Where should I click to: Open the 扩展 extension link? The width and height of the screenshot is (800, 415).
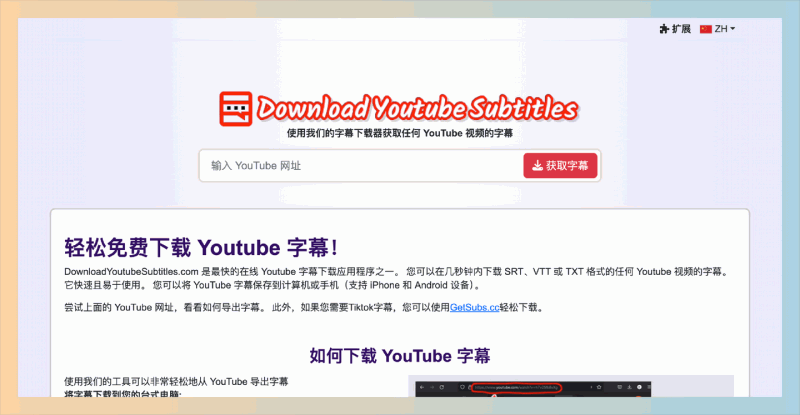pyautogui.click(x=675, y=29)
